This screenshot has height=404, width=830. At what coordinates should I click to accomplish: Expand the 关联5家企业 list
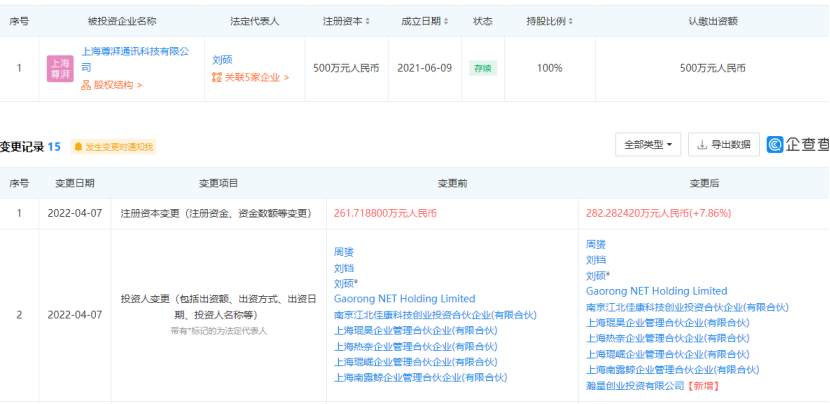[x=254, y=77]
